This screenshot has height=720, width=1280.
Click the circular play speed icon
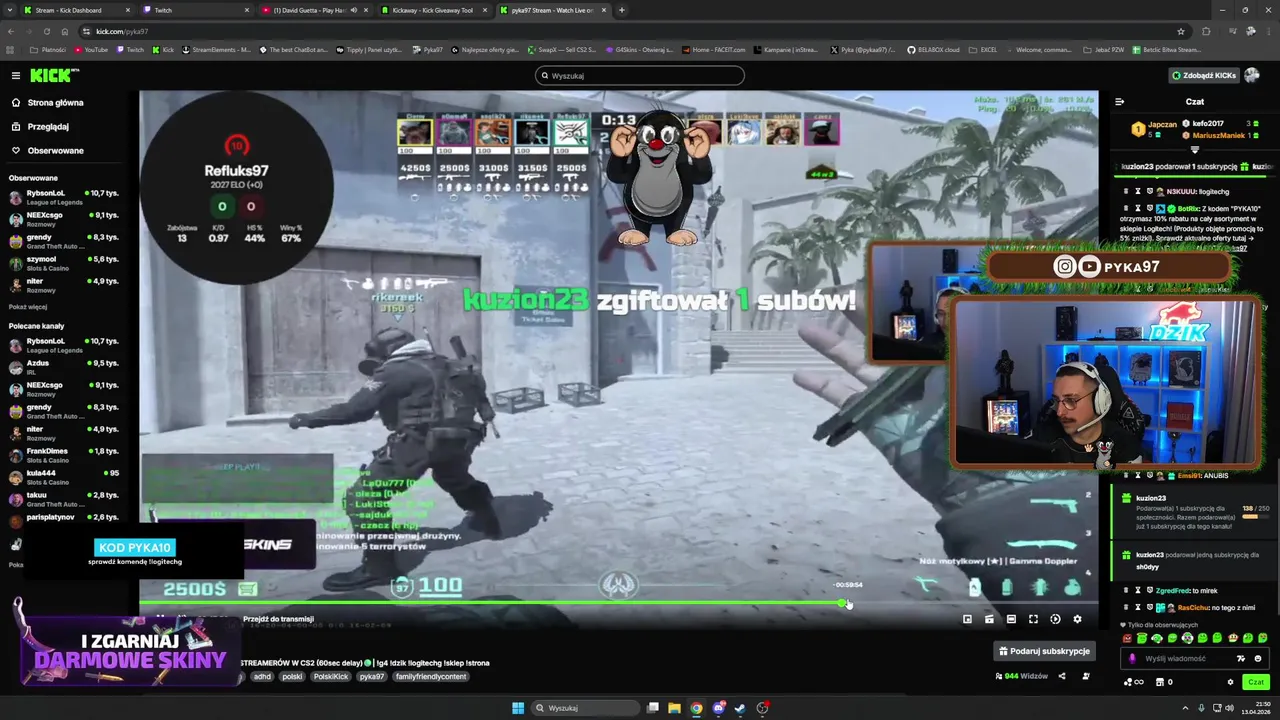(1055, 619)
